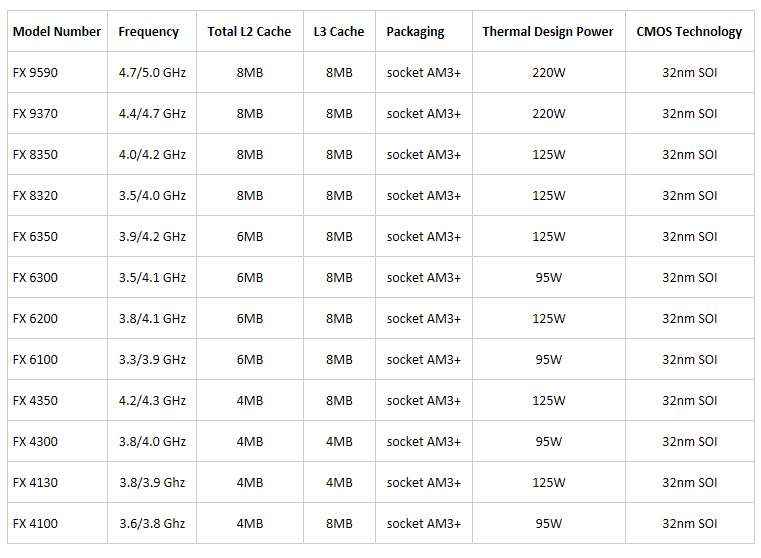This screenshot has height=558, width=761.
Task: Select the FX 4100 model cell
Action: (x=35, y=524)
